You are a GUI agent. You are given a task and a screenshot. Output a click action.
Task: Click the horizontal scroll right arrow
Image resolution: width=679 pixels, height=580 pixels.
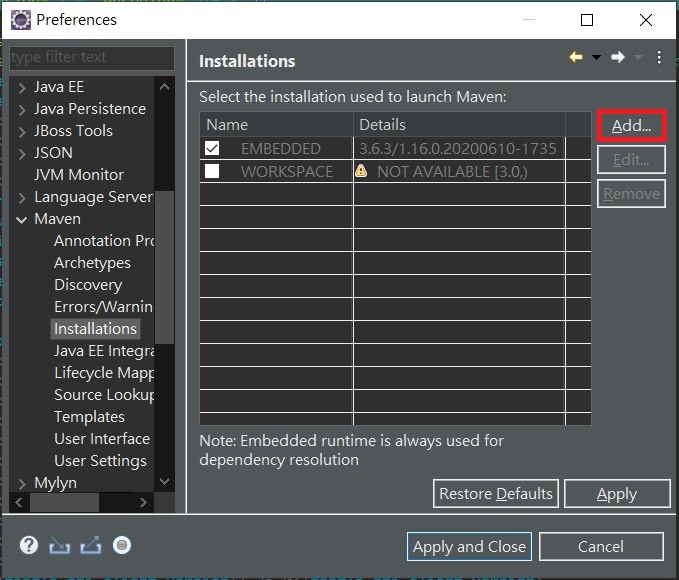pyautogui.click(x=143, y=502)
